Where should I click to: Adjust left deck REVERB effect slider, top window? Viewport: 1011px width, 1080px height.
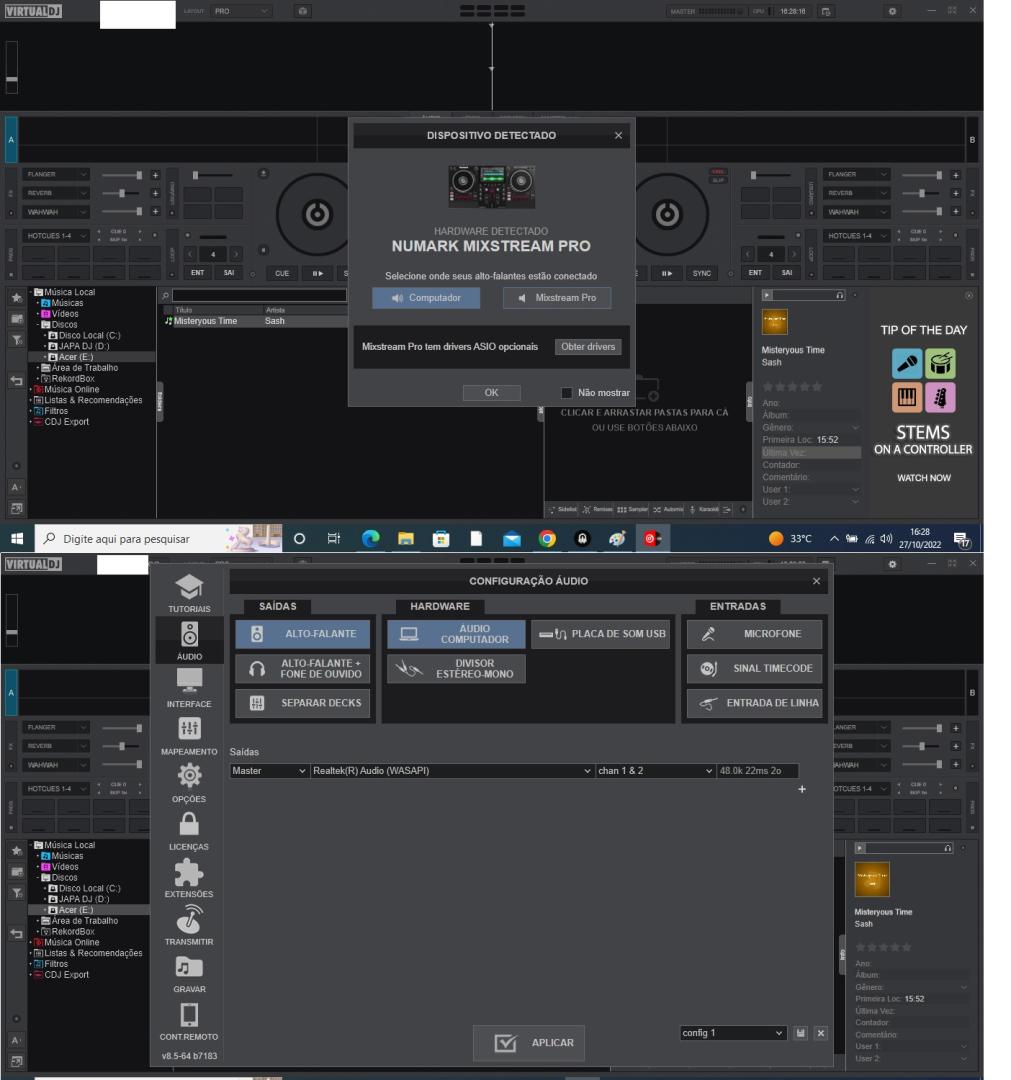(x=122, y=194)
